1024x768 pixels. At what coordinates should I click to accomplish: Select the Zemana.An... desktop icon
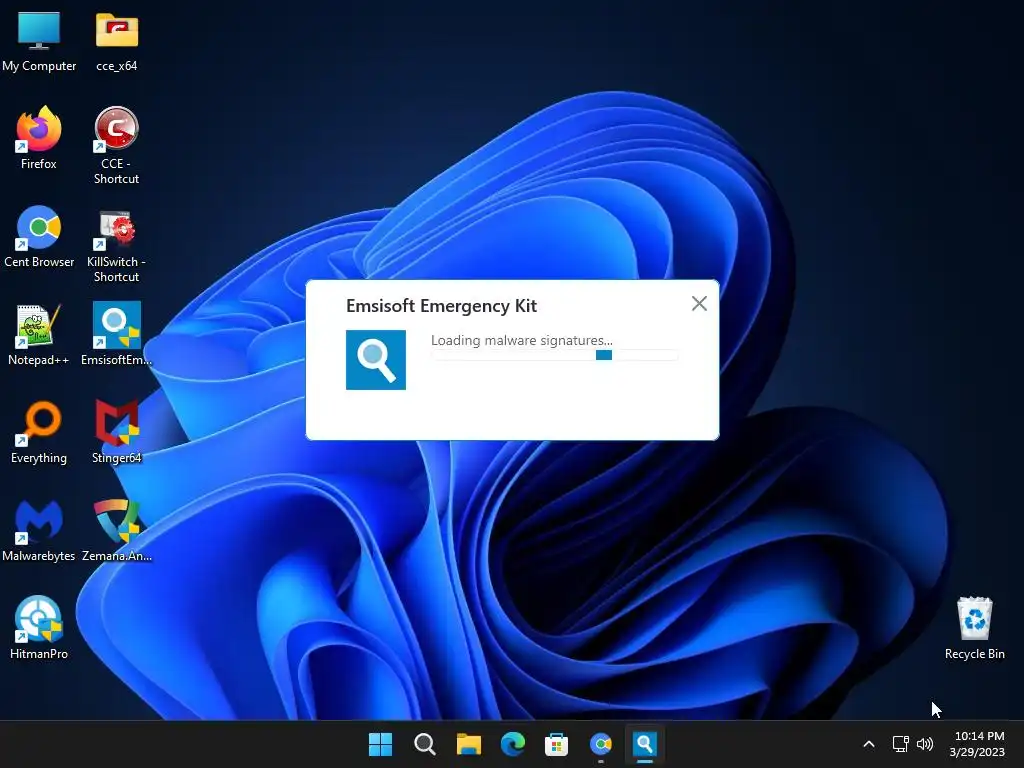coord(117,530)
